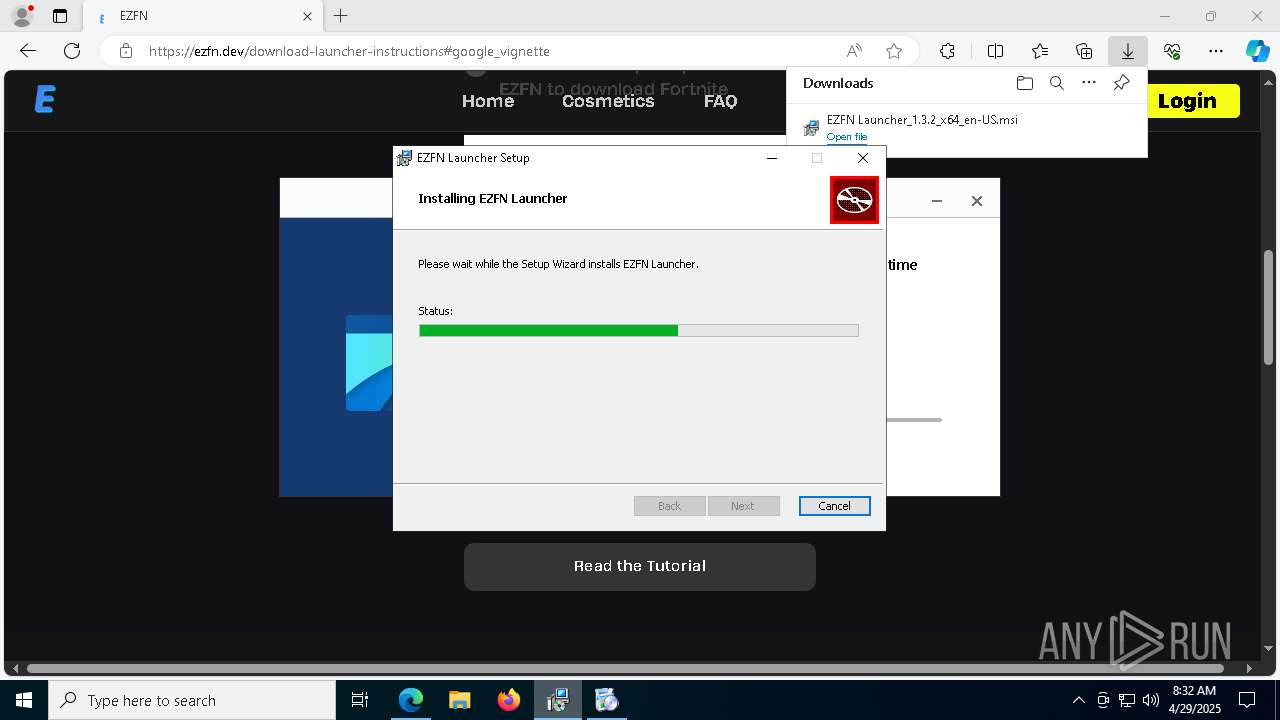
Task: Click the address bar URL
Action: tap(349, 51)
